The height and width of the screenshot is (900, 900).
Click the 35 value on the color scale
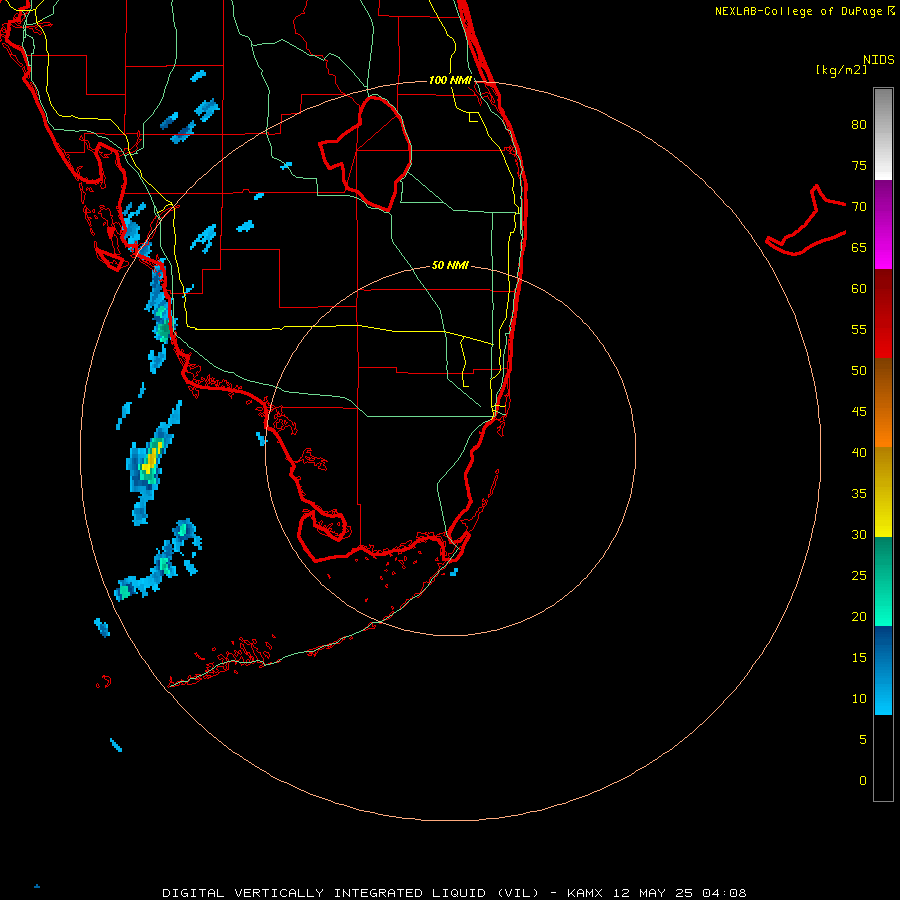859,494
